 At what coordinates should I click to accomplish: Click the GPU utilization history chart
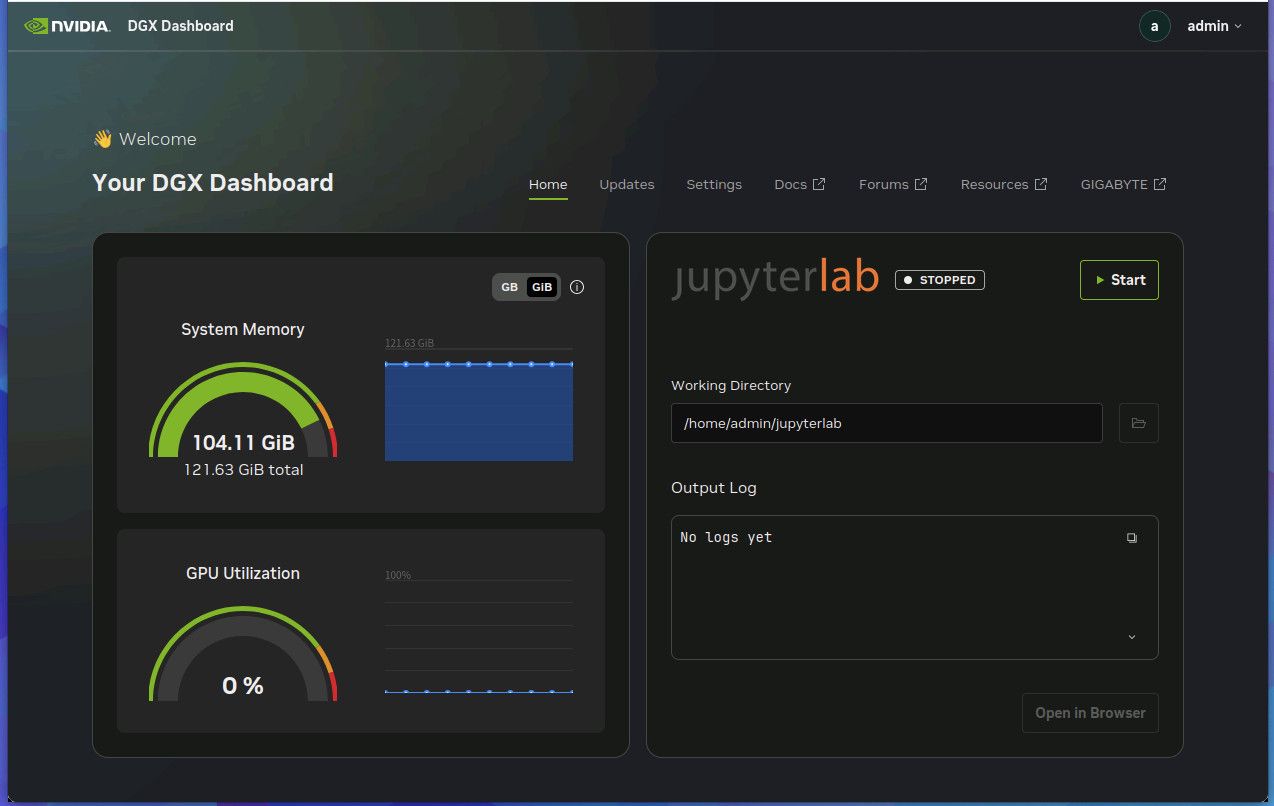point(479,636)
